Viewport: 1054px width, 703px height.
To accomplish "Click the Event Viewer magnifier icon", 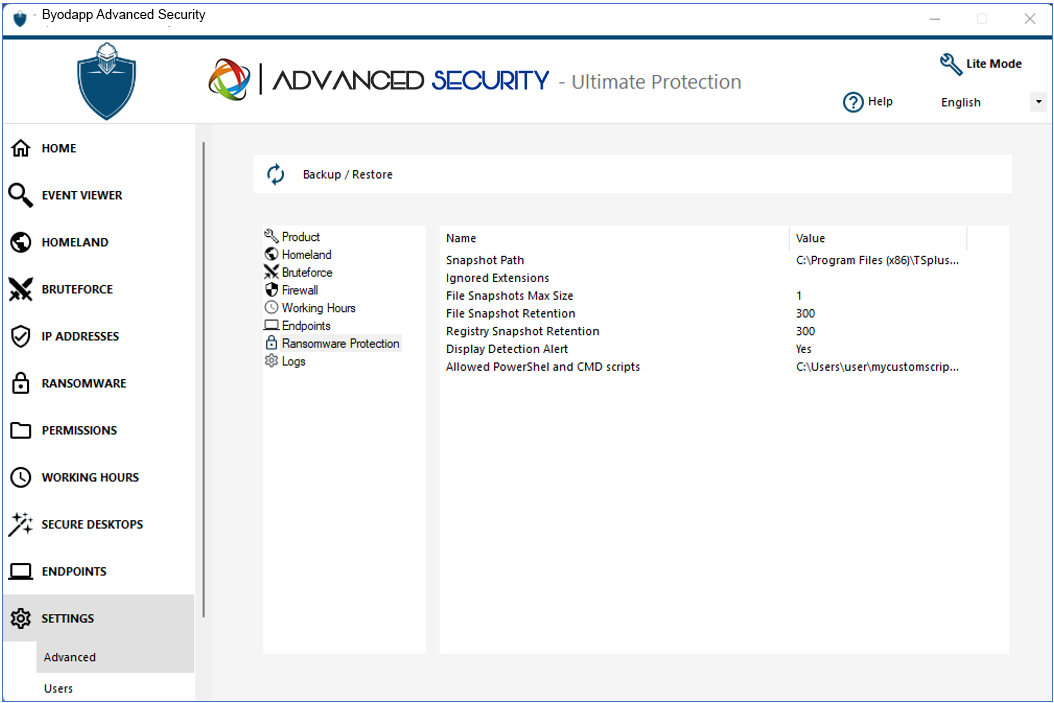I will point(20,195).
